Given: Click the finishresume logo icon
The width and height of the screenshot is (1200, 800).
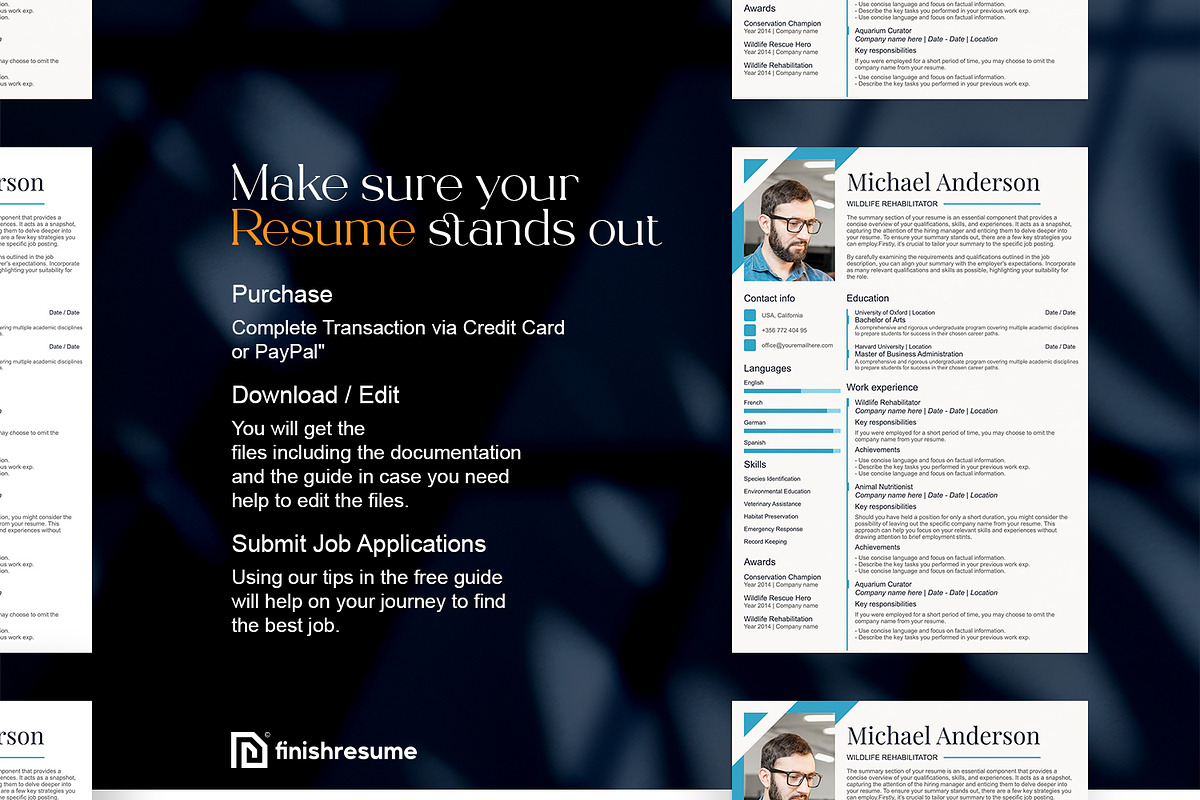Looking at the screenshot, I should pyautogui.click(x=249, y=750).
